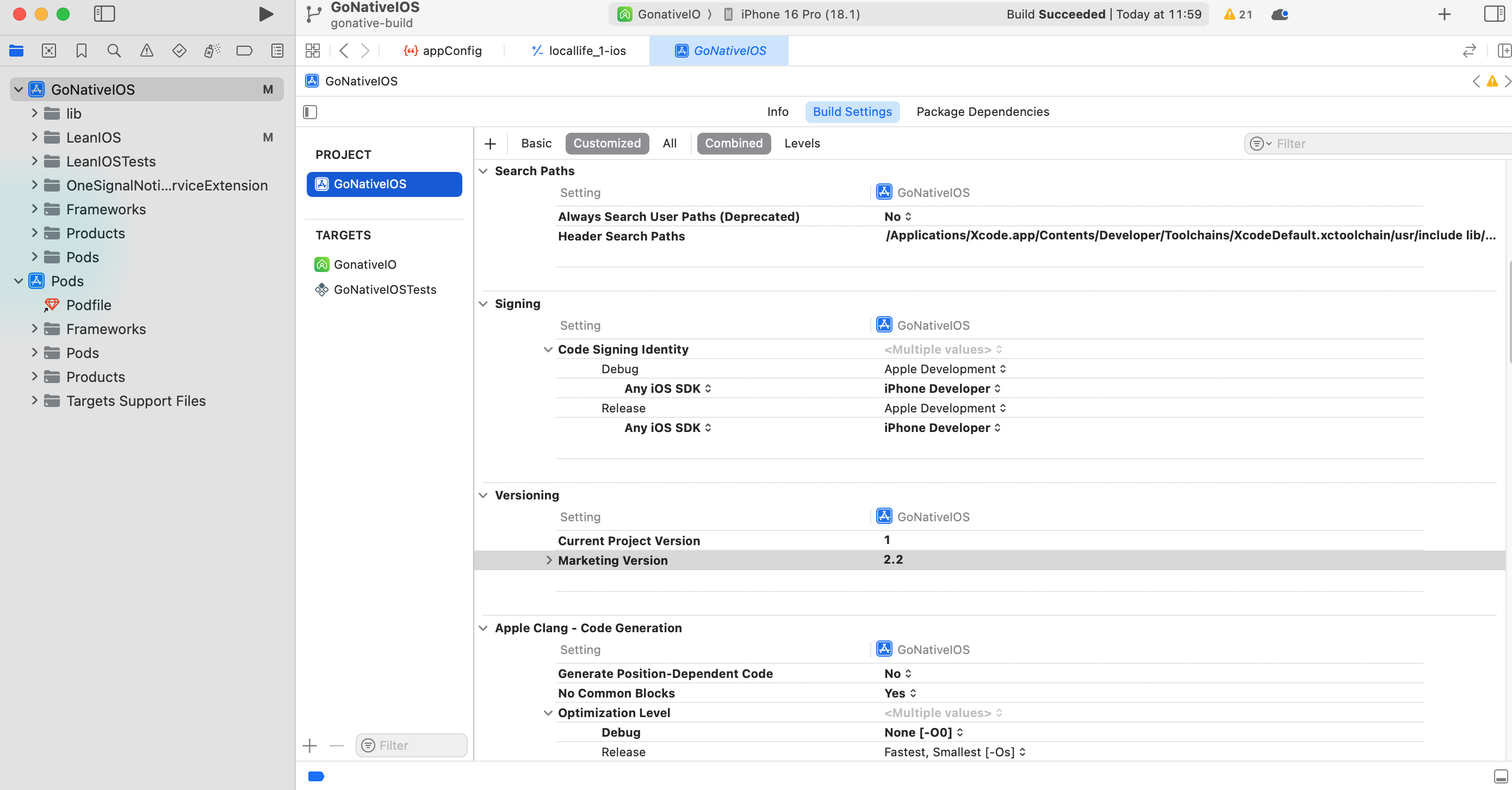Open the Project navigator folder icon
Image resolution: width=1512 pixels, height=790 pixels.
(16, 51)
